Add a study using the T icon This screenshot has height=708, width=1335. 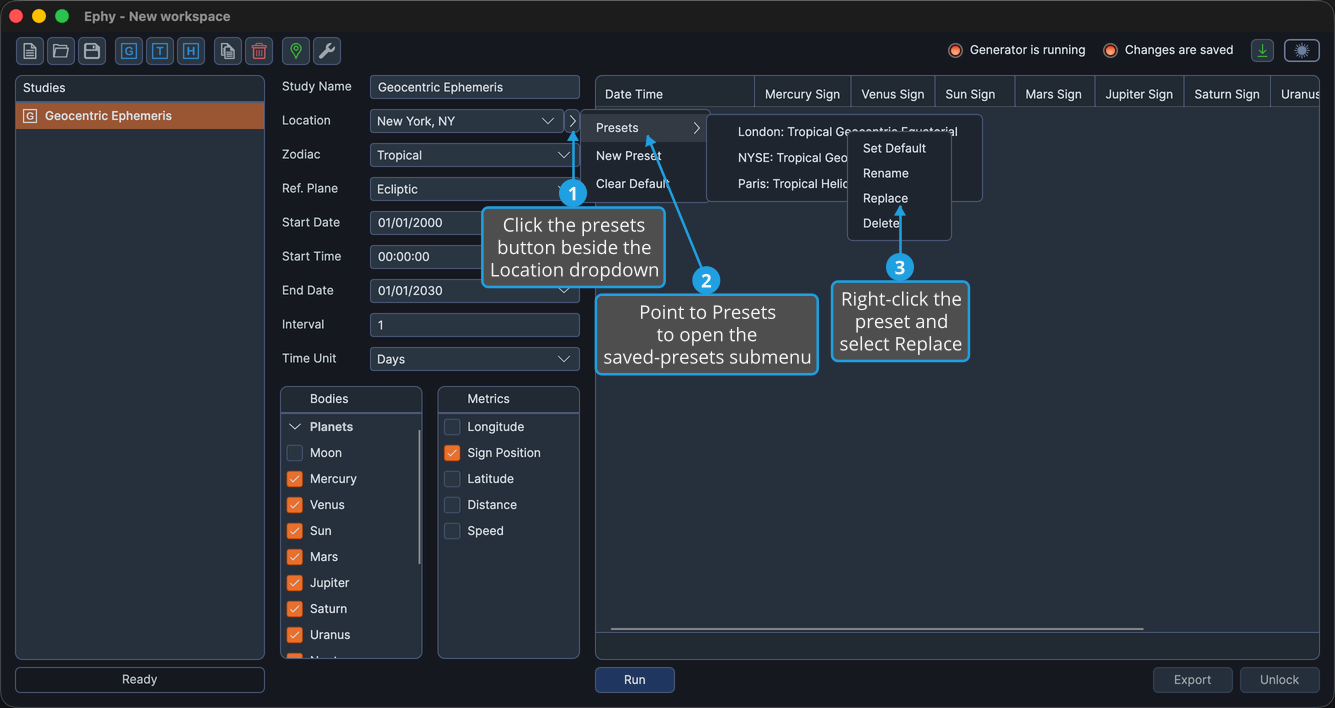click(160, 51)
